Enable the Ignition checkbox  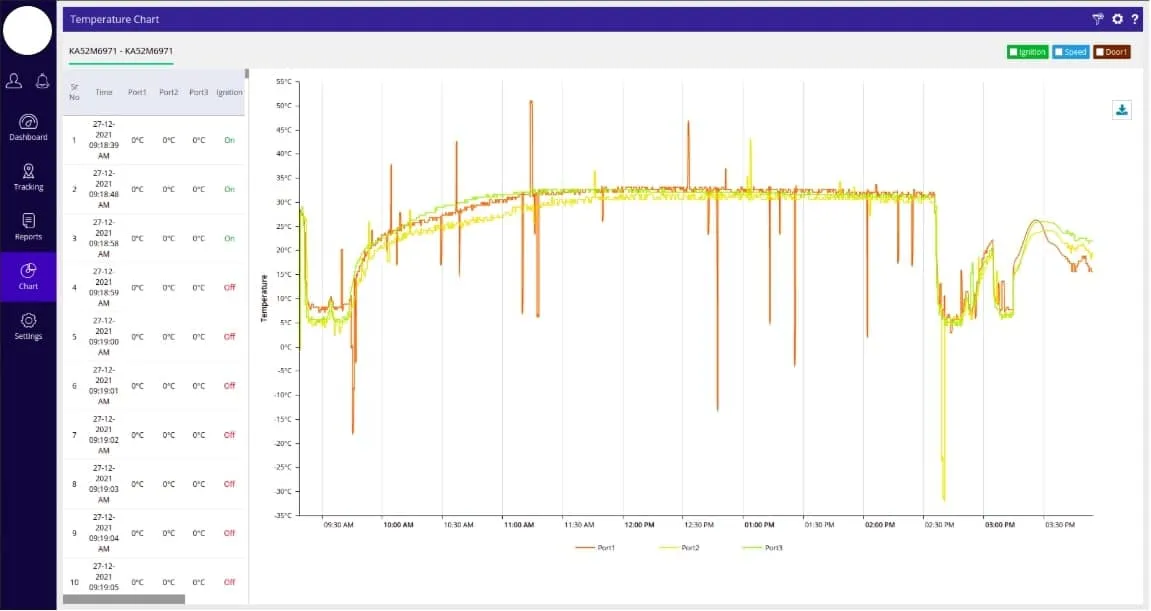[x=1014, y=52]
